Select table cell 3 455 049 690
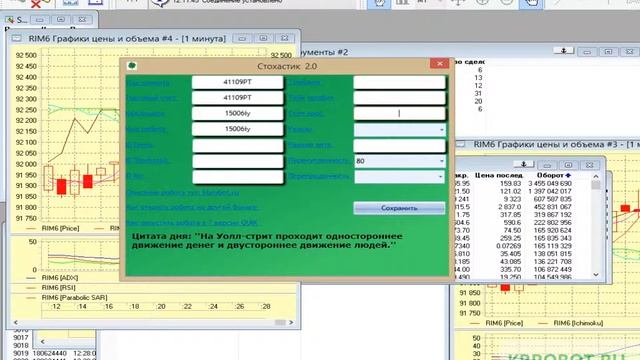640x360 pixels. point(550,184)
